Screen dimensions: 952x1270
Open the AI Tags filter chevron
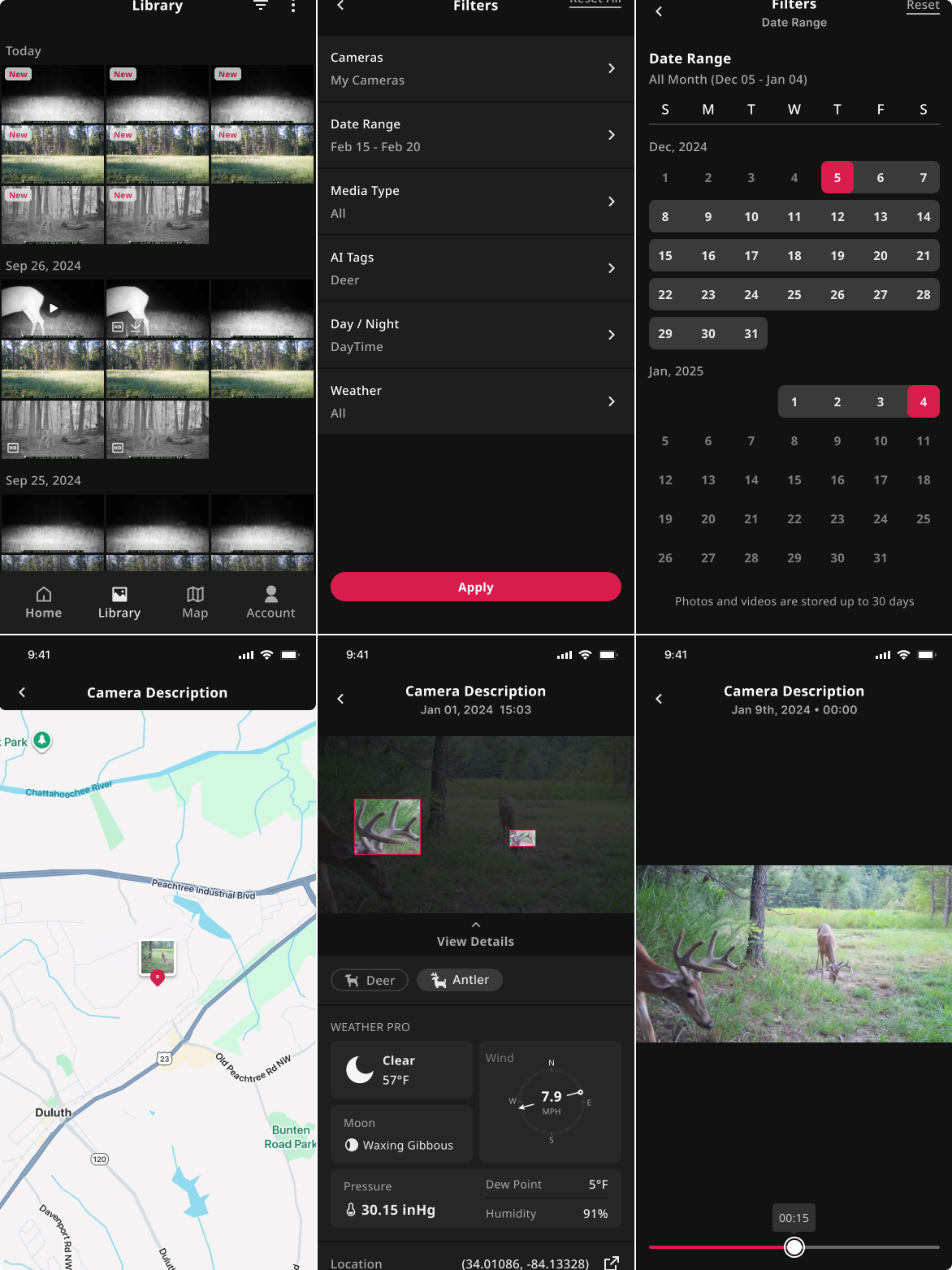coord(612,268)
